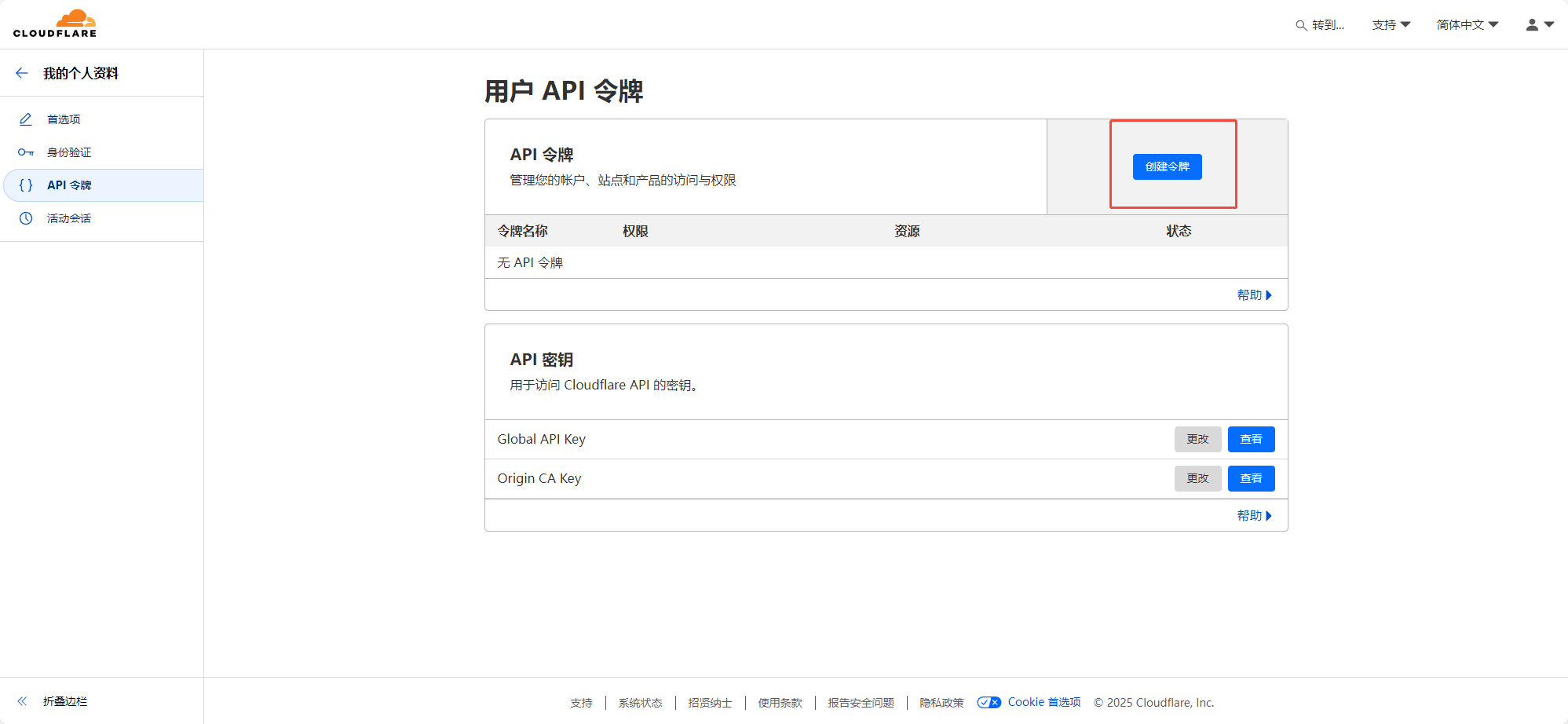This screenshot has width=1568, height=724.
Task: Click the double-chevron collapse sidebar icon
Action: click(22, 701)
